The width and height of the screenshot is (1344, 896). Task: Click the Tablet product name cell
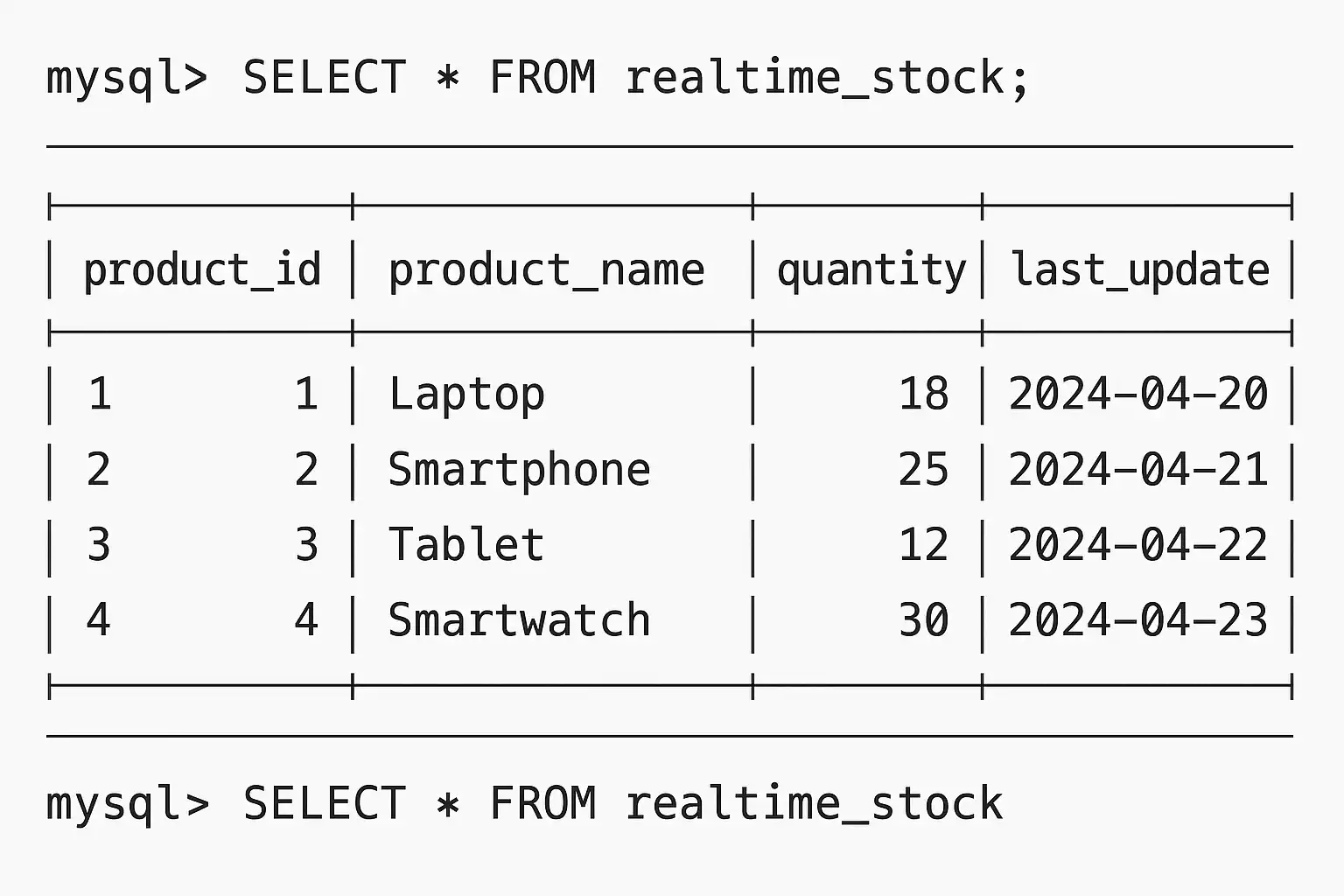[466, 545]
